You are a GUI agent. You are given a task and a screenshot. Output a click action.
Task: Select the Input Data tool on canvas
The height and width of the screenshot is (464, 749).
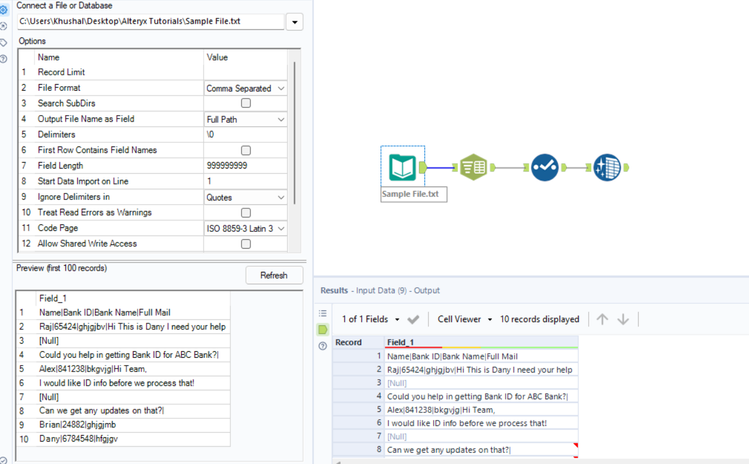pos(402,167)
